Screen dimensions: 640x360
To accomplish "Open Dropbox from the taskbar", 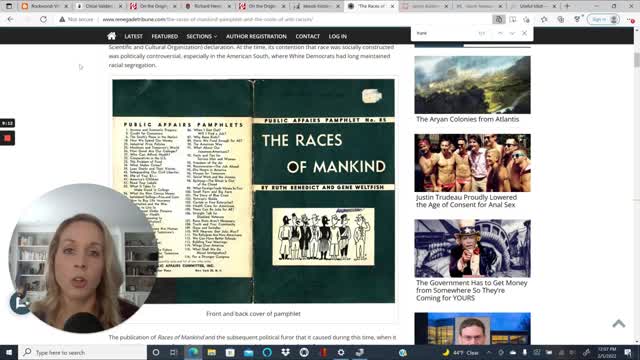I will coord(285,352).
